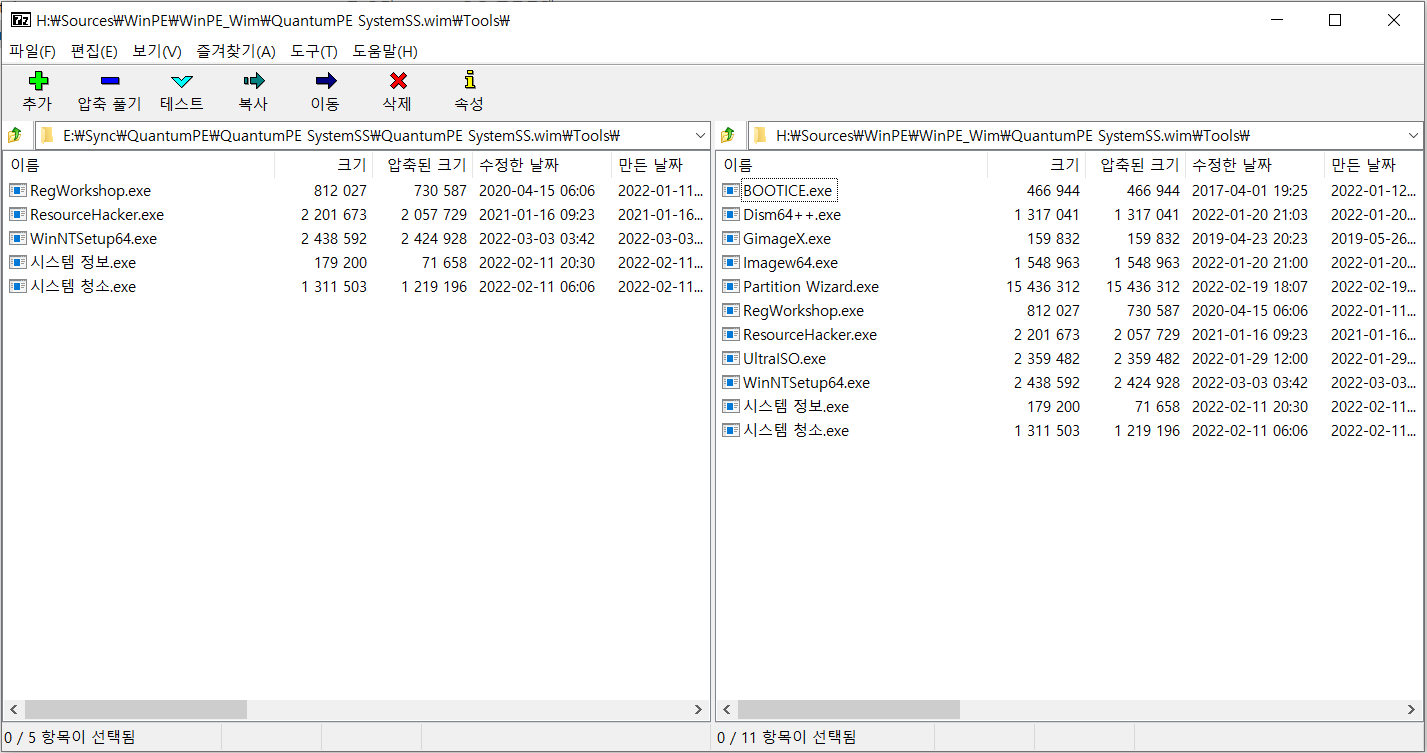The image size is (1427, 753).
Task: Open the 도움말(H) menu
Action: tap(385, 51)
